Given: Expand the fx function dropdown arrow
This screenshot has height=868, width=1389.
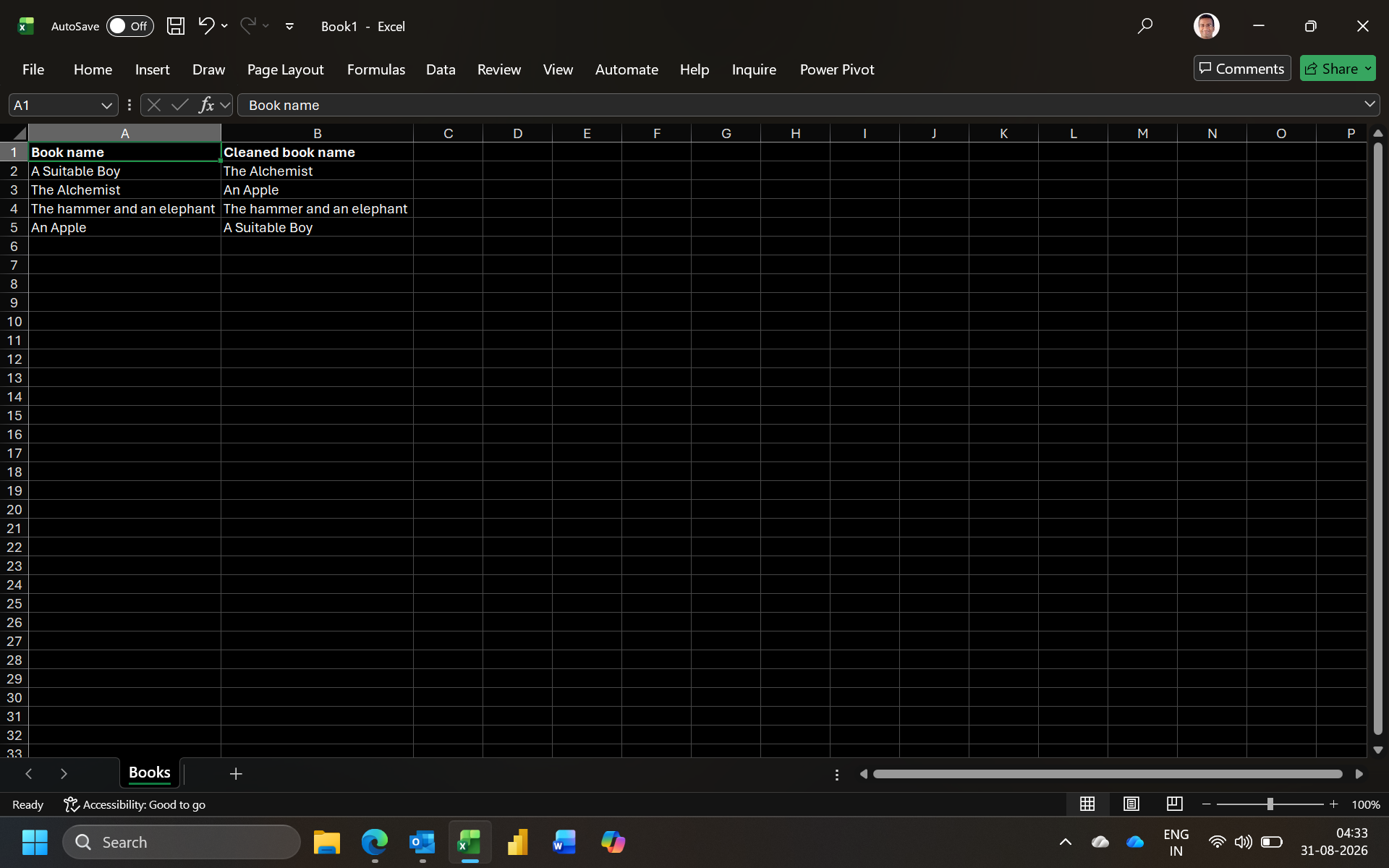Looking at the screenshot, I should [x=226, y=106].
